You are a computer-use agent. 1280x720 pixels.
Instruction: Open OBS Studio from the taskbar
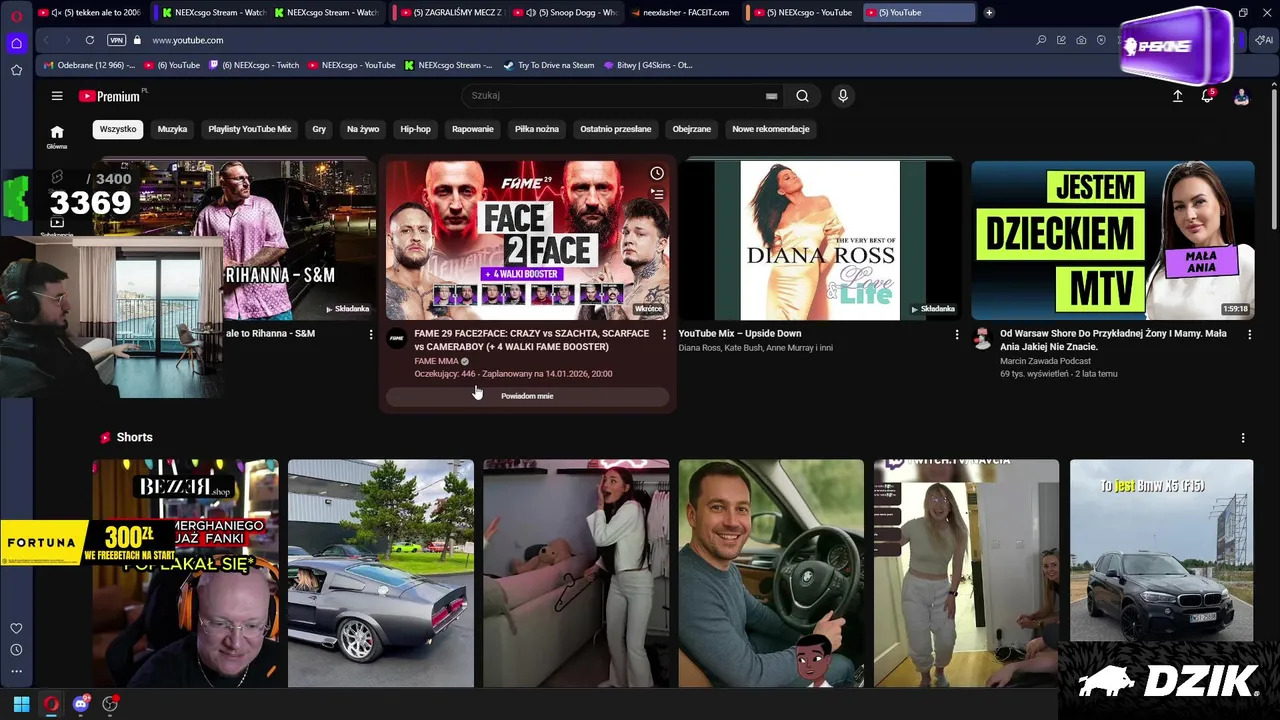[x=110, y=704]
